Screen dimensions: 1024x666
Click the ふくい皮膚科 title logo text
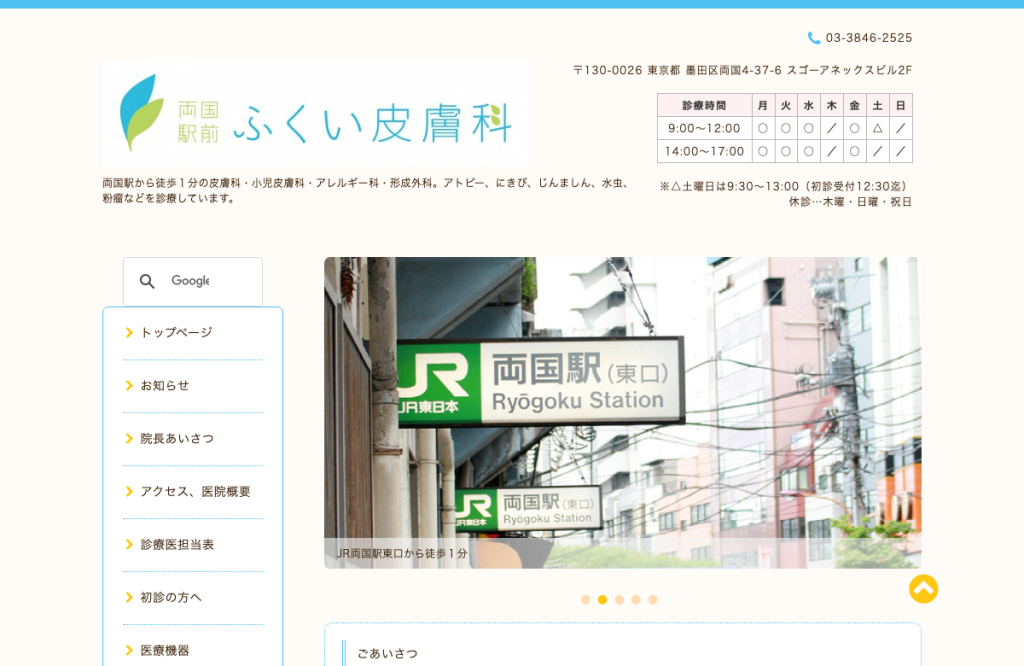[x=372, y=122]
